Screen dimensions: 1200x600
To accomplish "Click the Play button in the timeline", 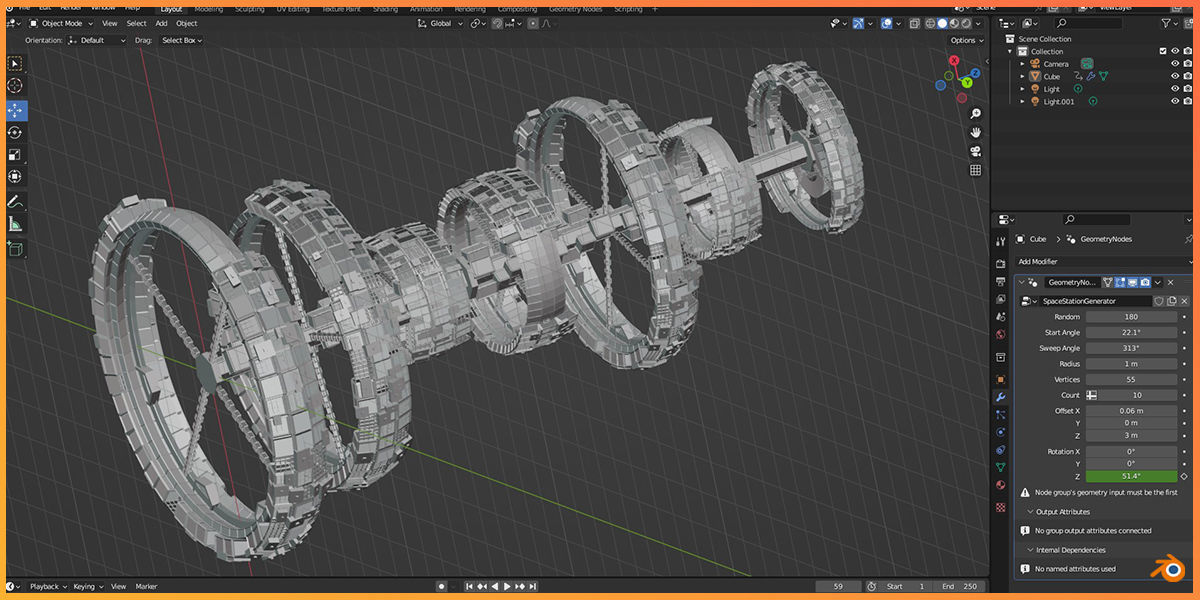I will click(x=507, y=587).
